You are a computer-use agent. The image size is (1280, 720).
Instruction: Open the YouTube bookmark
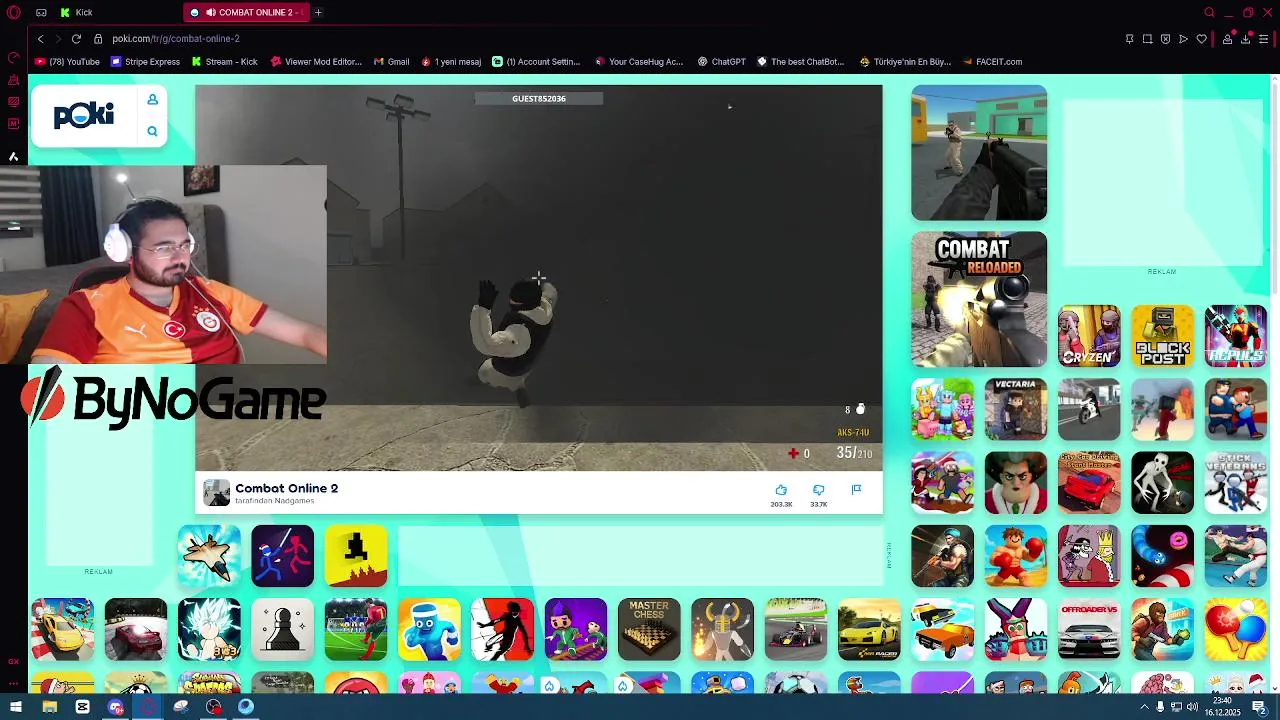(x=67, y=62)
